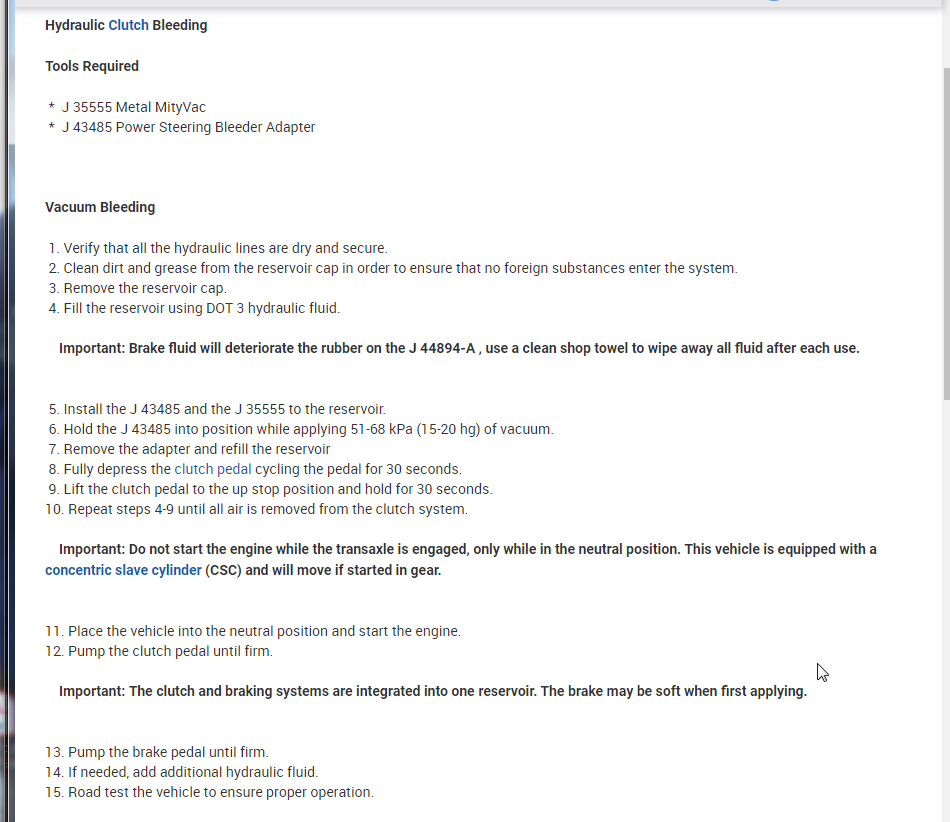Click the Important note about not starting the engine
This screenshot has height=822, width=950.
click(x=467, y=549)
